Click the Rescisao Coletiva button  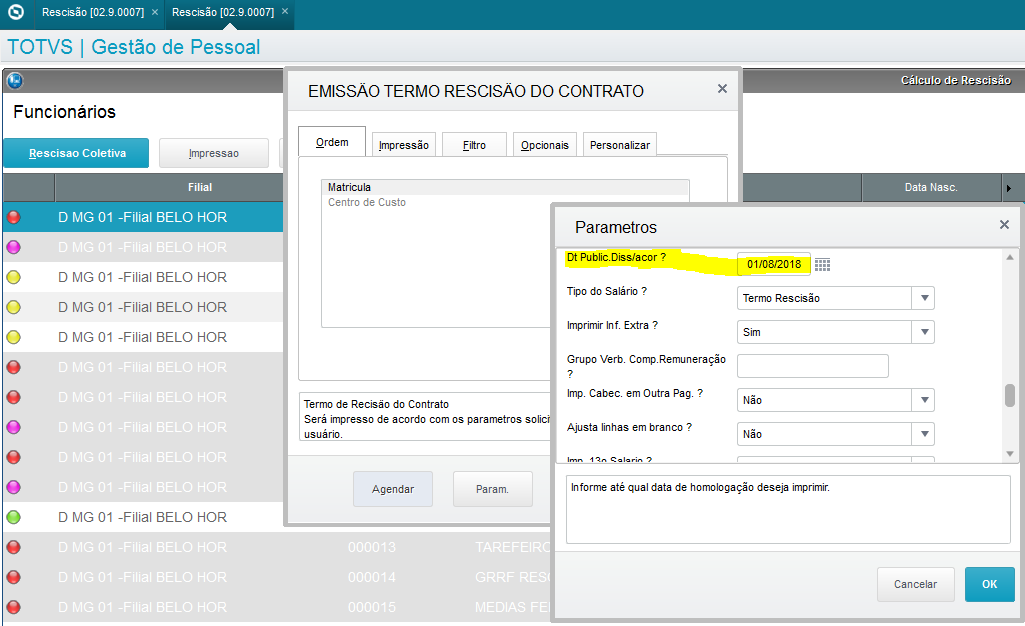[x=76, y=153]
